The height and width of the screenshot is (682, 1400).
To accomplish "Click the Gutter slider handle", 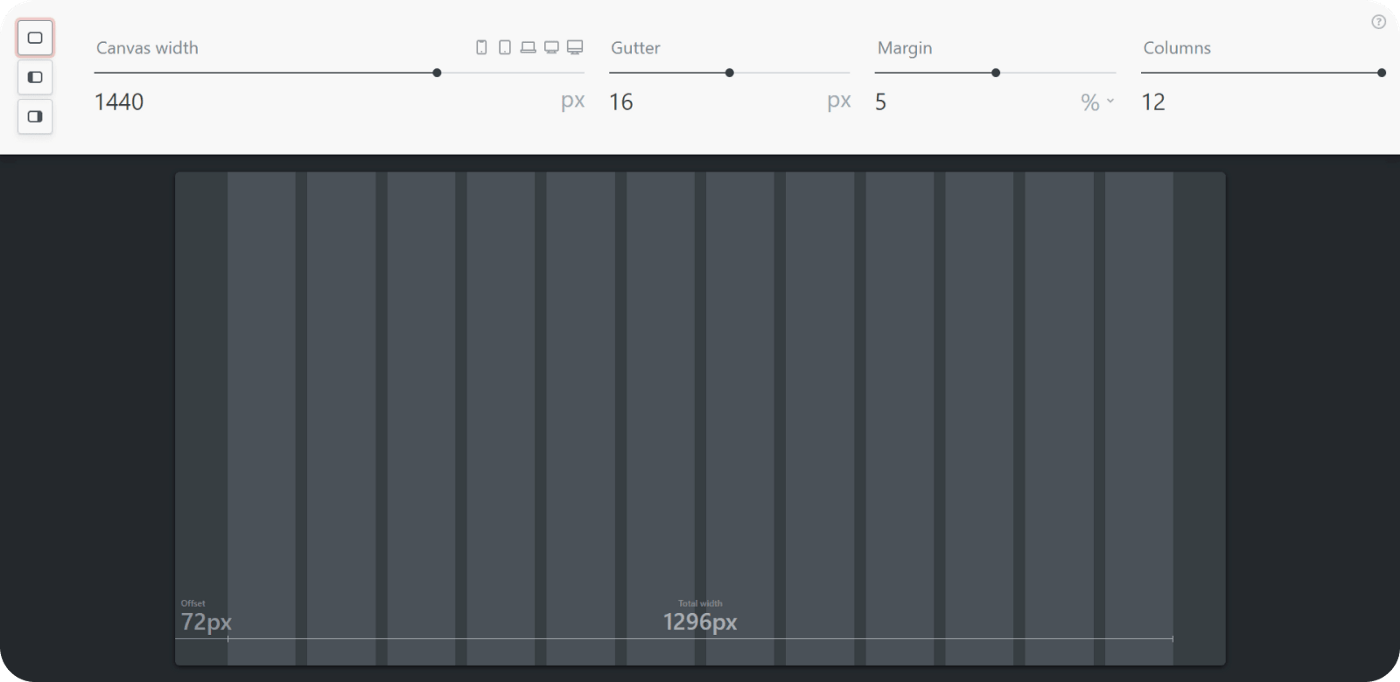I will (730, 72).
